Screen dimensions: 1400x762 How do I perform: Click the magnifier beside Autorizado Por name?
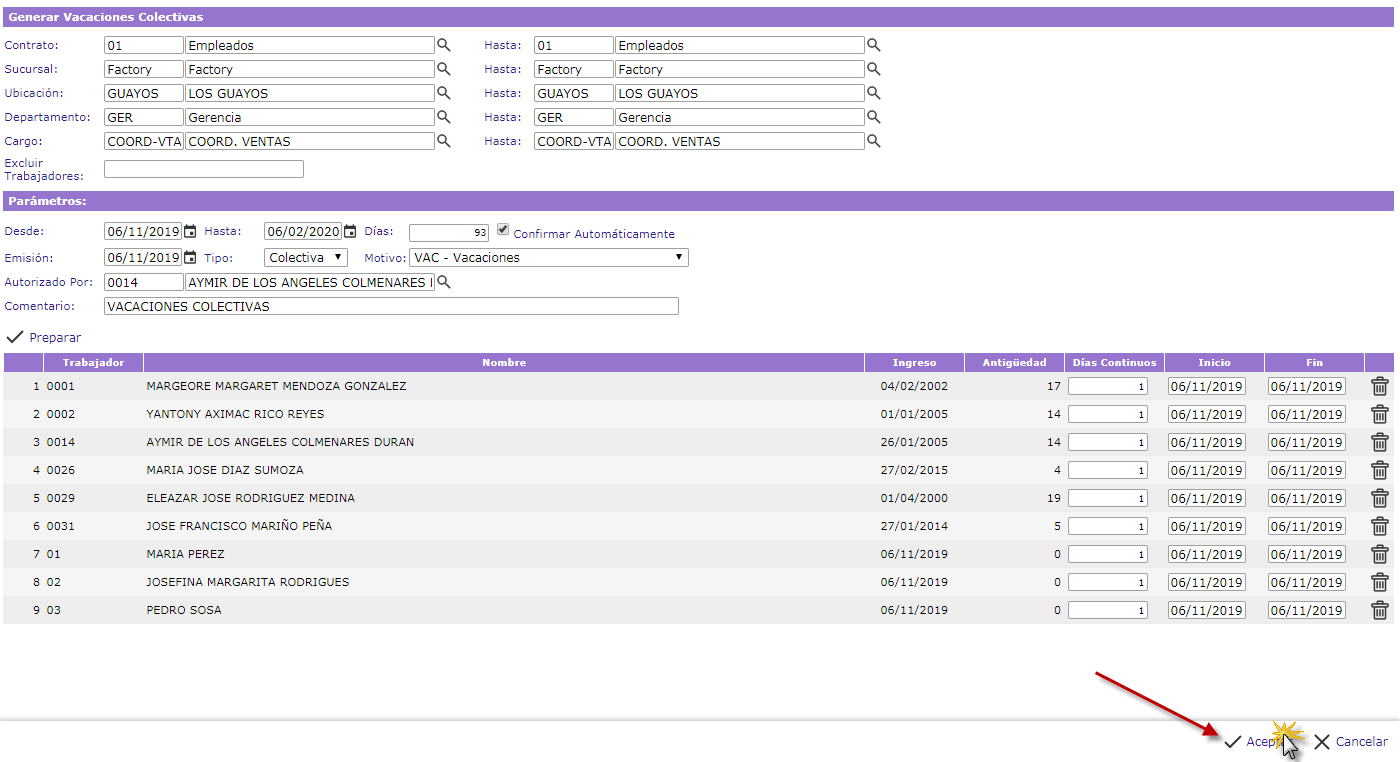pos(443,283)
